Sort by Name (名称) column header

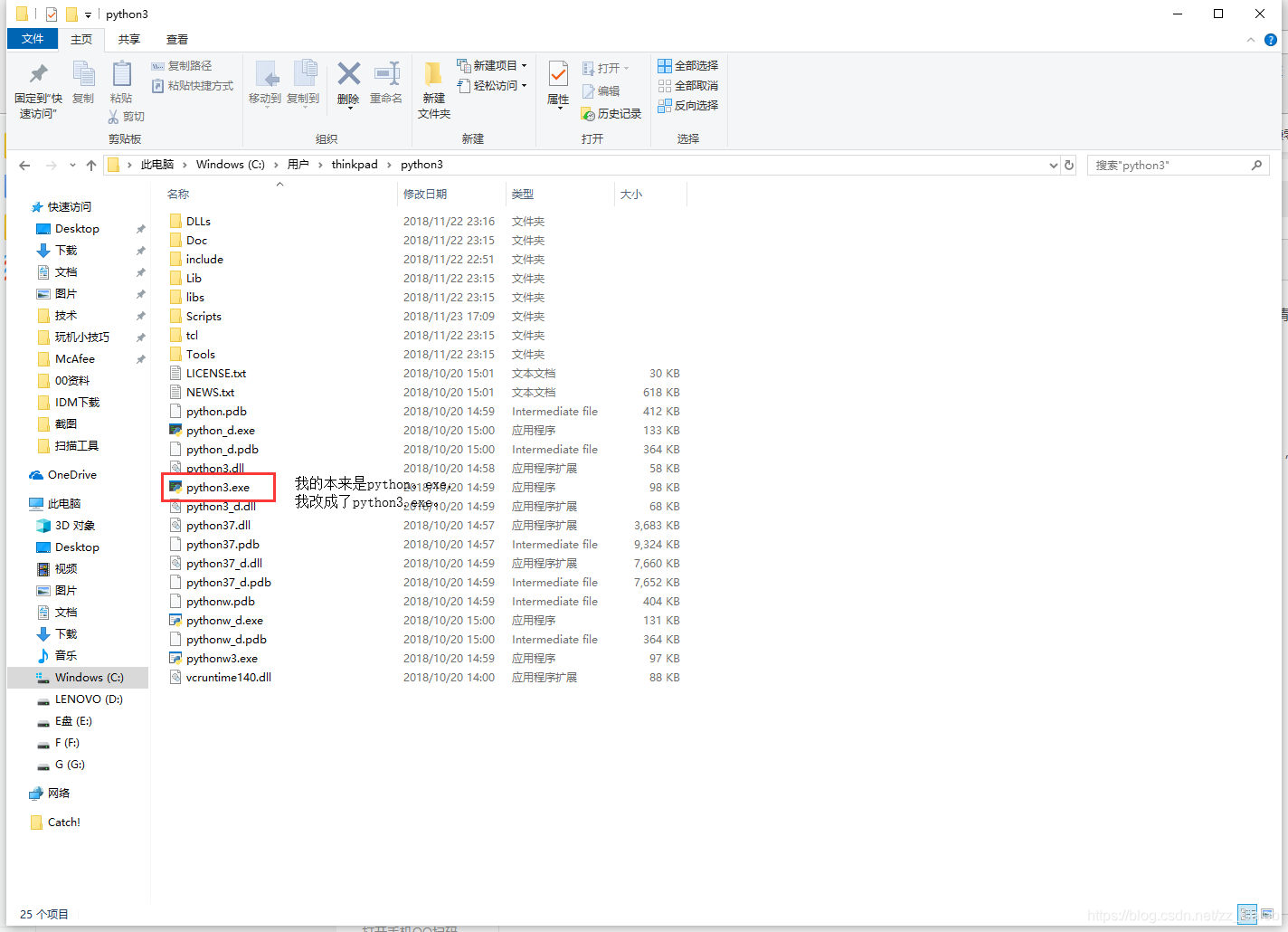[178, 195]
